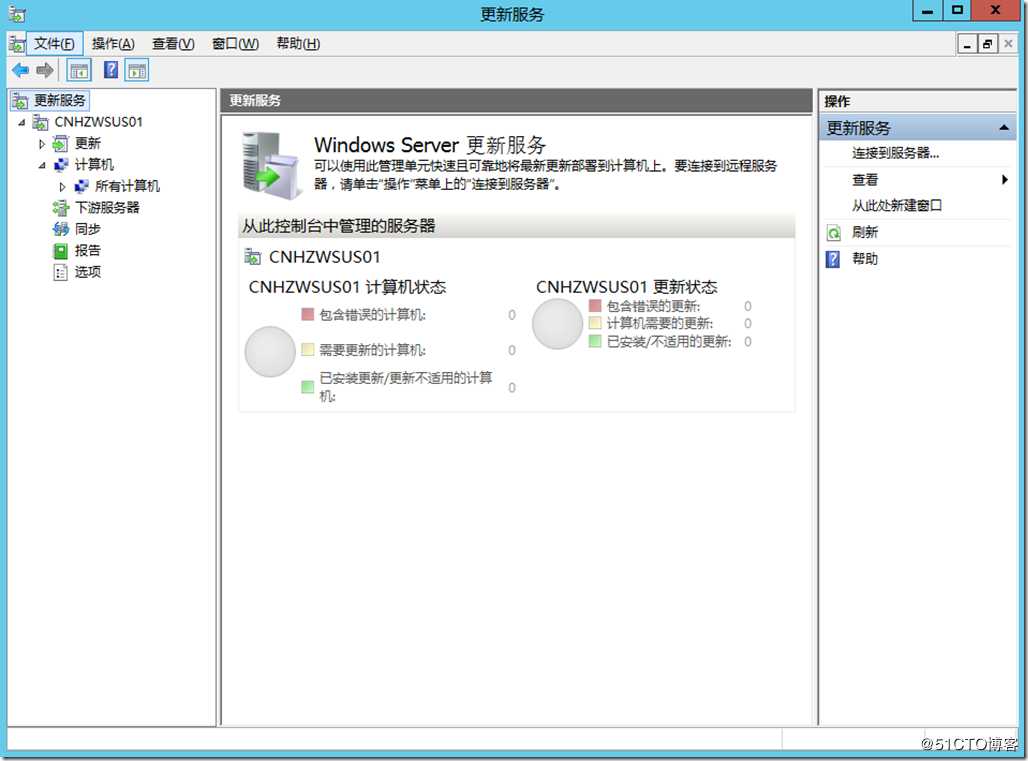Restore the inner MDI child window
Image resolution: width=1028 pixels, height=761 pixels.
(x=987, y=45)
